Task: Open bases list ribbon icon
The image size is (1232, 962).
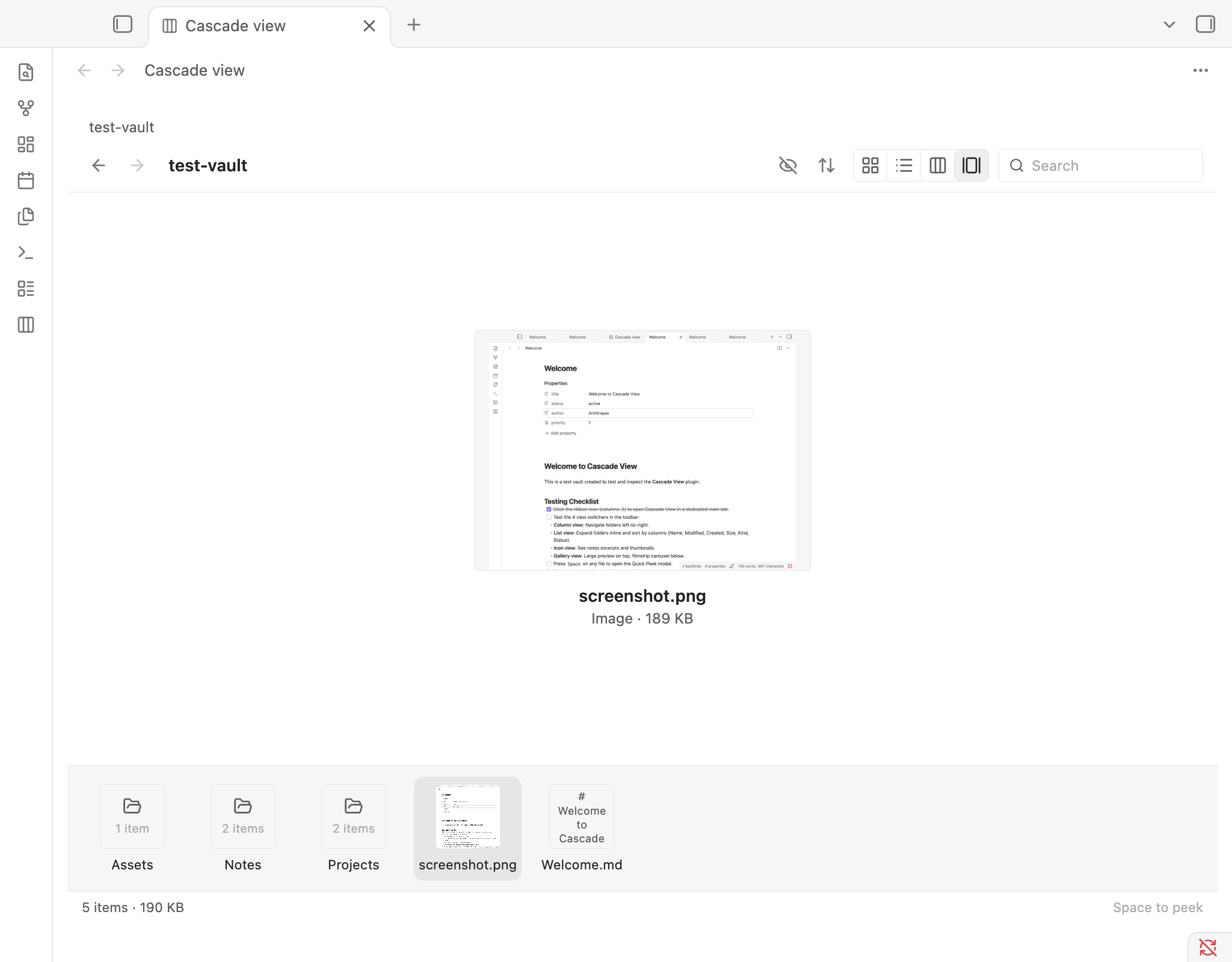Action: point(26,289)
